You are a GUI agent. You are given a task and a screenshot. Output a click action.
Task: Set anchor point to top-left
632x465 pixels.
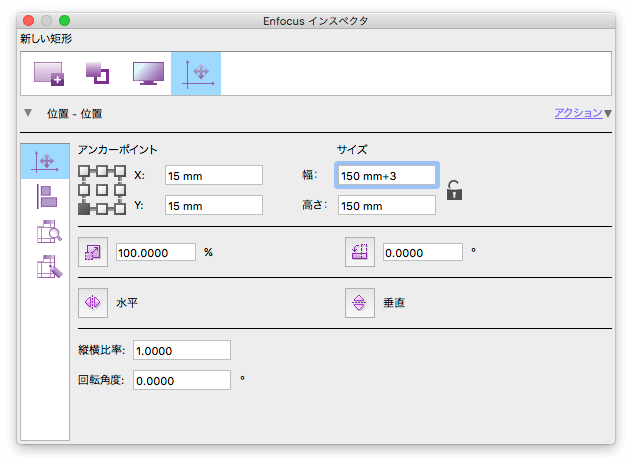pyautogui.click(x=84, y=171)
